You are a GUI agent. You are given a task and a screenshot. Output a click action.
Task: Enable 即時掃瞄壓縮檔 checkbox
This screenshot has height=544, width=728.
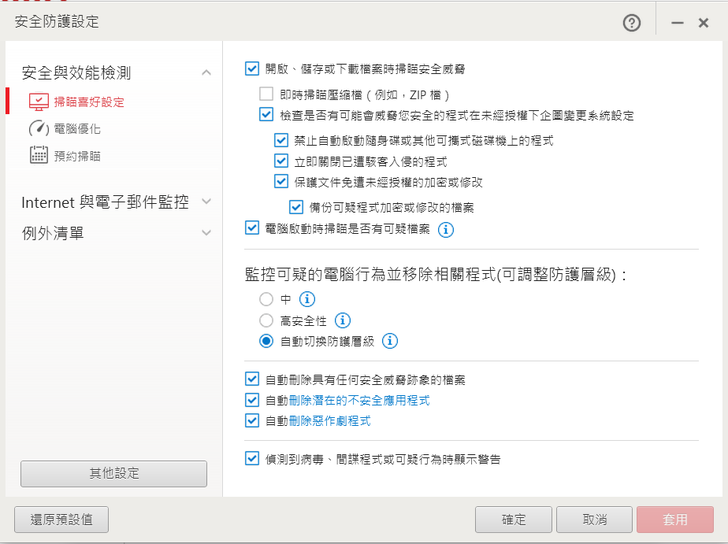coord(266,94)
